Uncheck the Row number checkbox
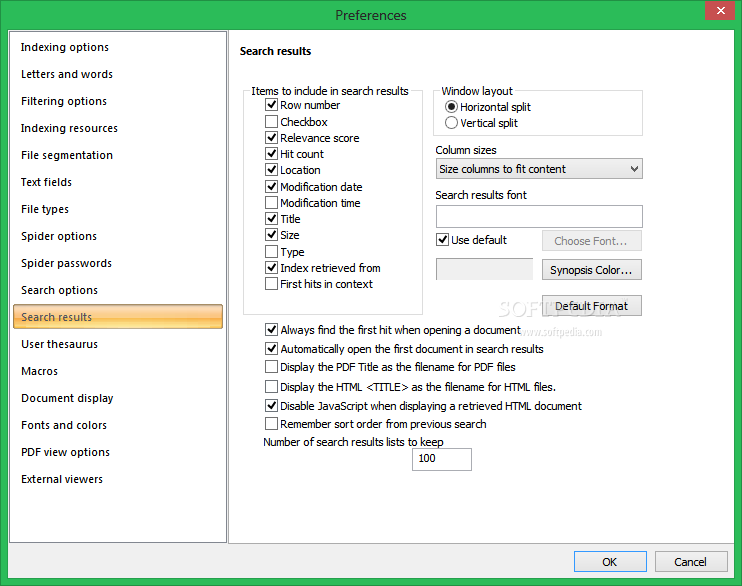Viewport: 742px width, 586px height. (271, 105)
